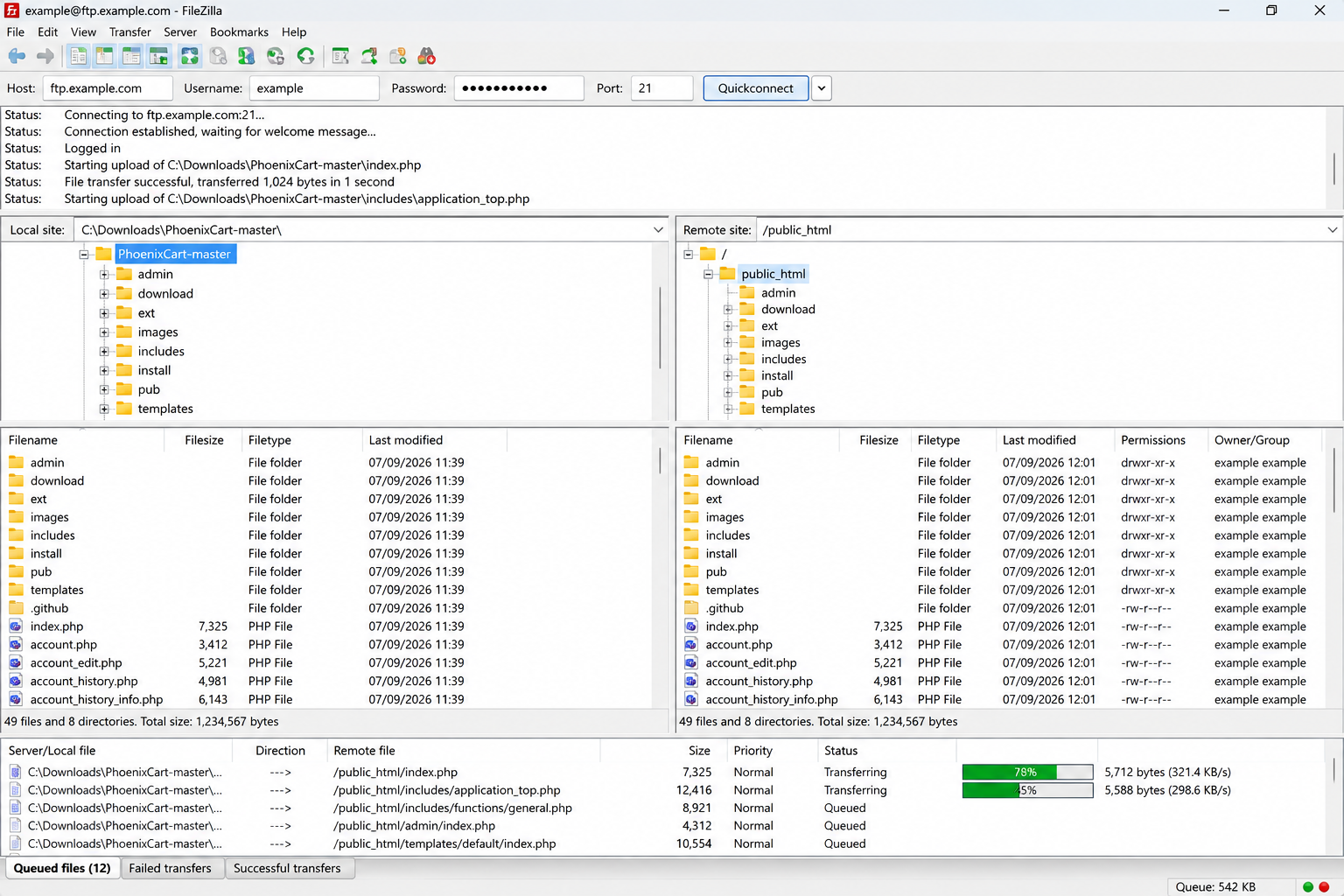Viewport: 1344px width, 896px height.
Task: Click folder icon of remote images list row
Action: coord(691,517)
